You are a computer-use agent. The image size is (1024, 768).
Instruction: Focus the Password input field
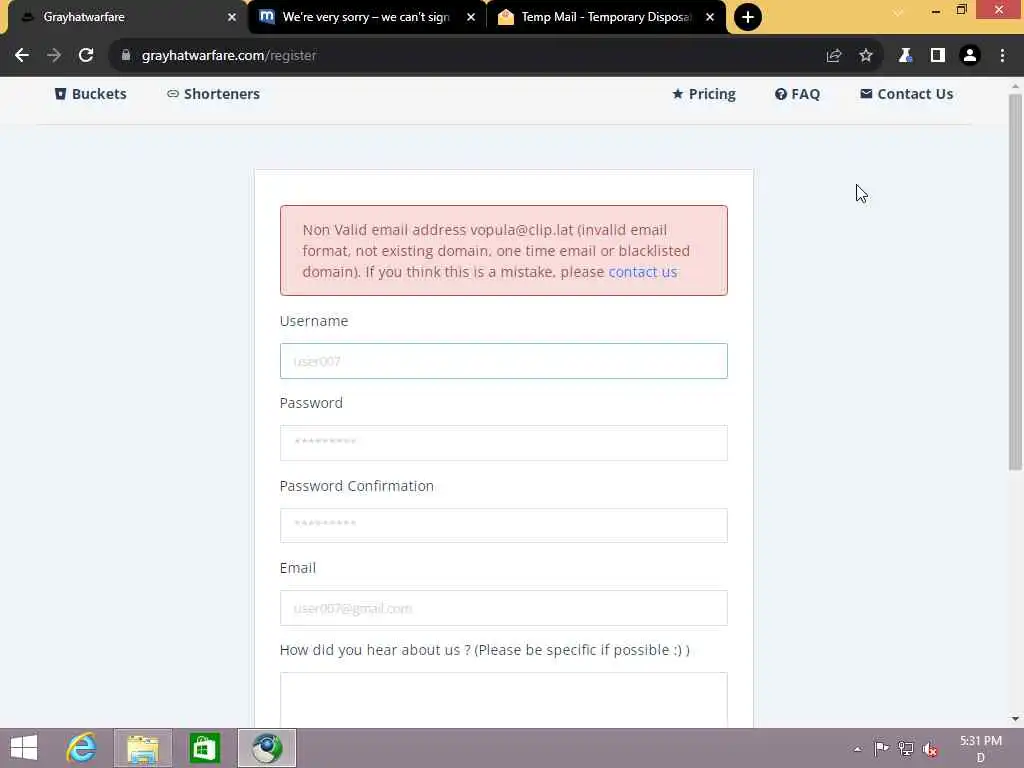click(504, 443)
